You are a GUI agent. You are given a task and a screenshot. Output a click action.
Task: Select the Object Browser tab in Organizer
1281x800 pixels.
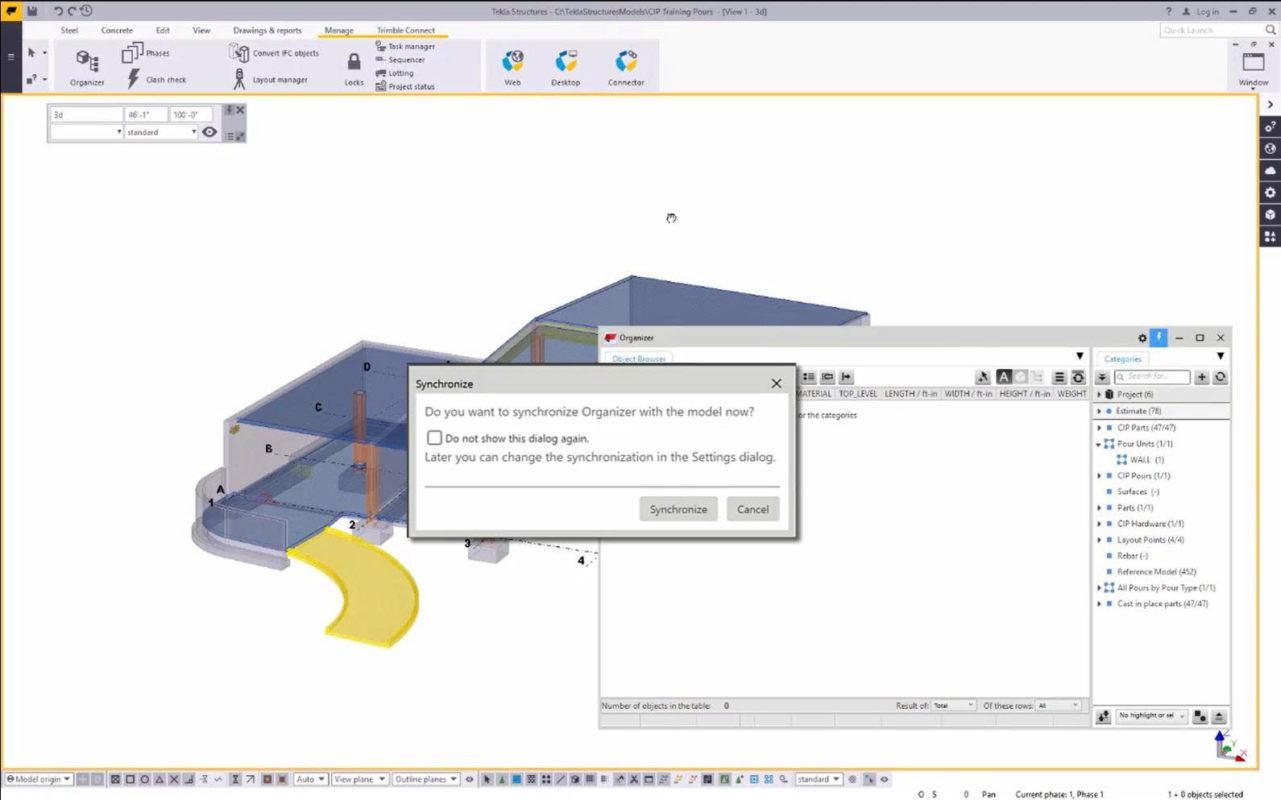(x=638, y=358)
